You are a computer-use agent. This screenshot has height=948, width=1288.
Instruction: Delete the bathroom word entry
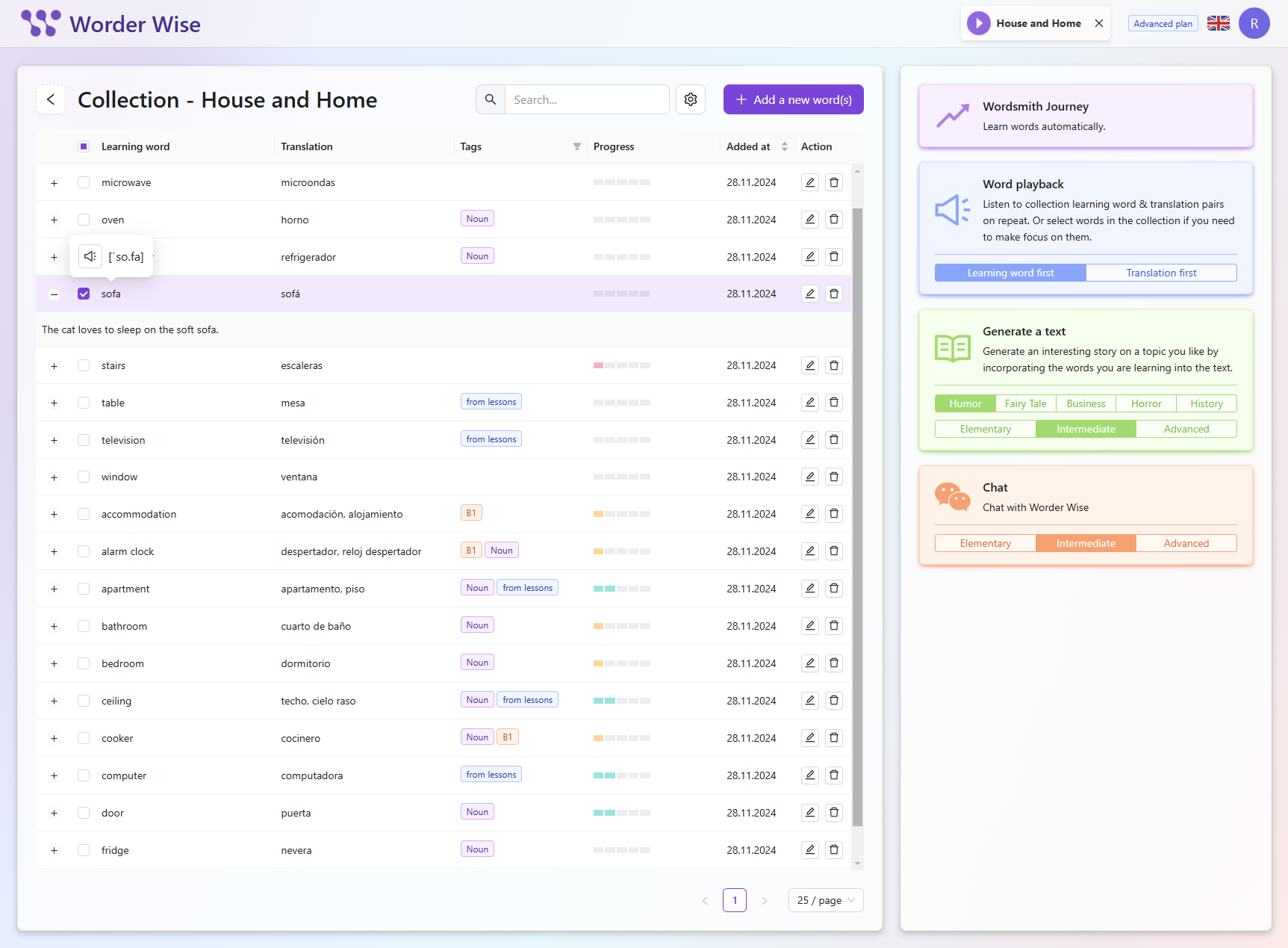[834, 626]
